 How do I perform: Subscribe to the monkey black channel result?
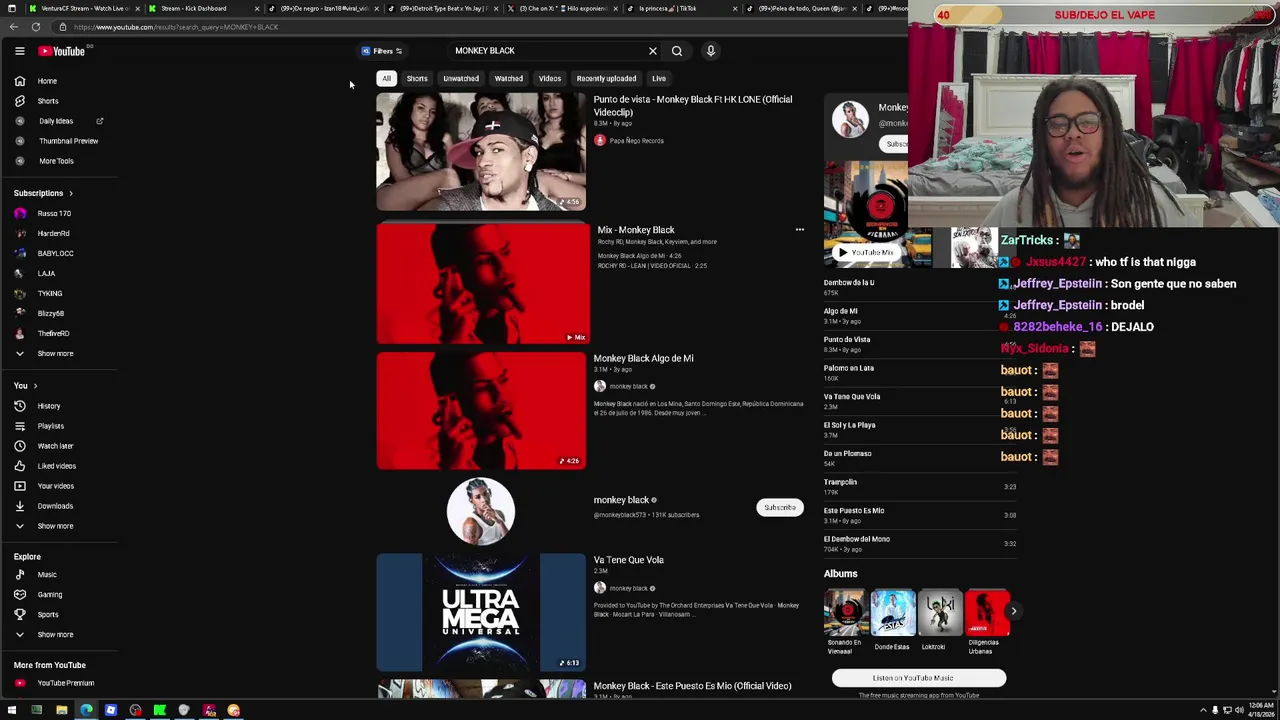click(x=779, y=508)
